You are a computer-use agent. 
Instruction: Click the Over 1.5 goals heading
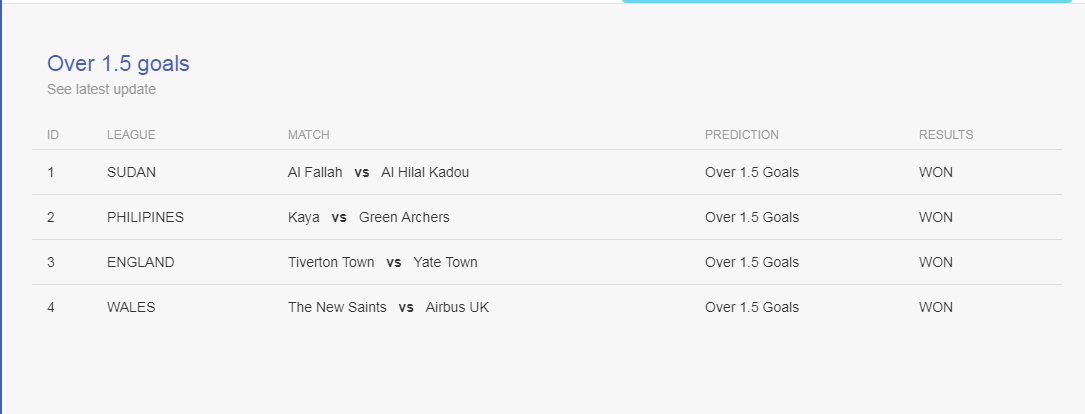coord(118,64)
